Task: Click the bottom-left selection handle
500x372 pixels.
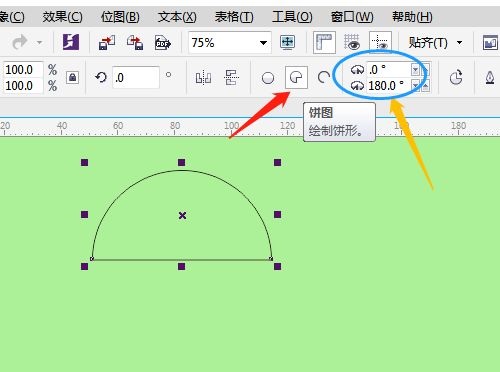Action: tap(85, 266)
